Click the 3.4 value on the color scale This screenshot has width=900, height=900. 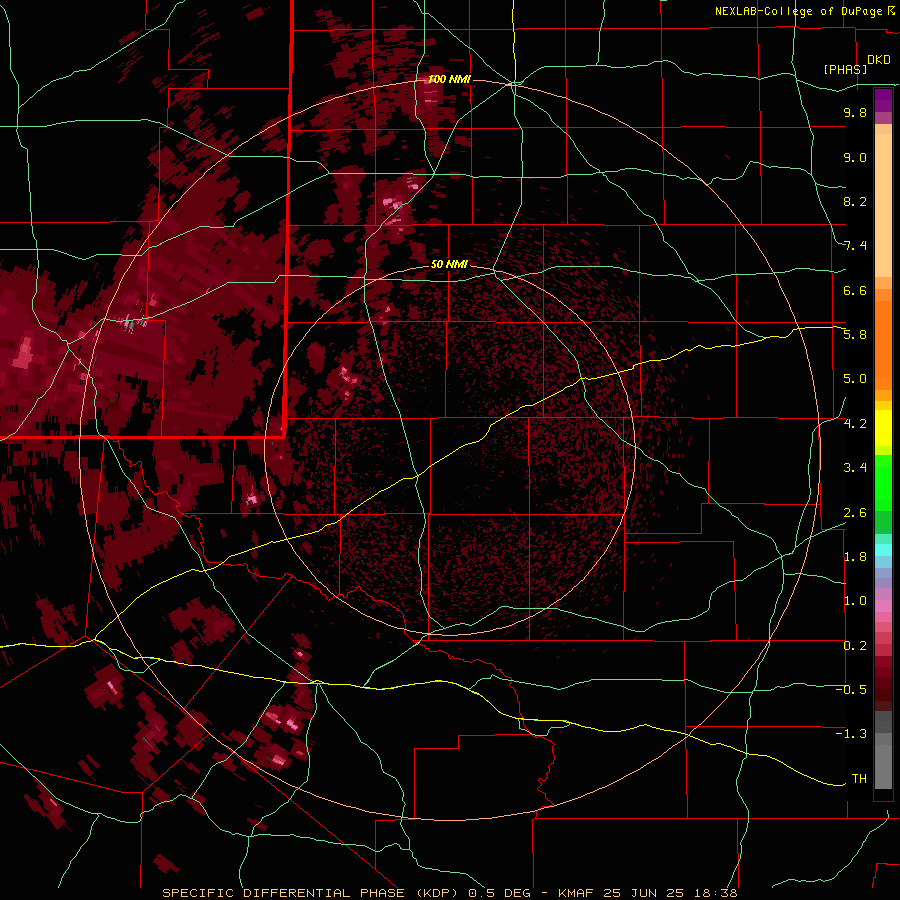pyautogui.click(x=855, y=468)
